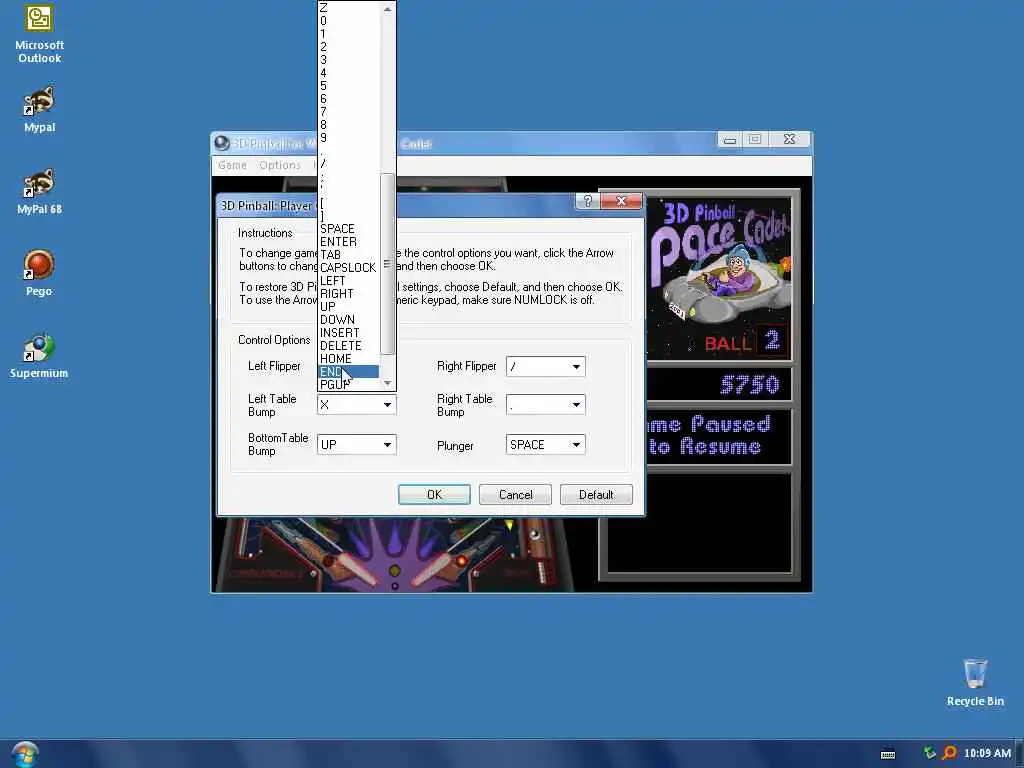Confirm key settings with the OK button

(x=434, y=494)
